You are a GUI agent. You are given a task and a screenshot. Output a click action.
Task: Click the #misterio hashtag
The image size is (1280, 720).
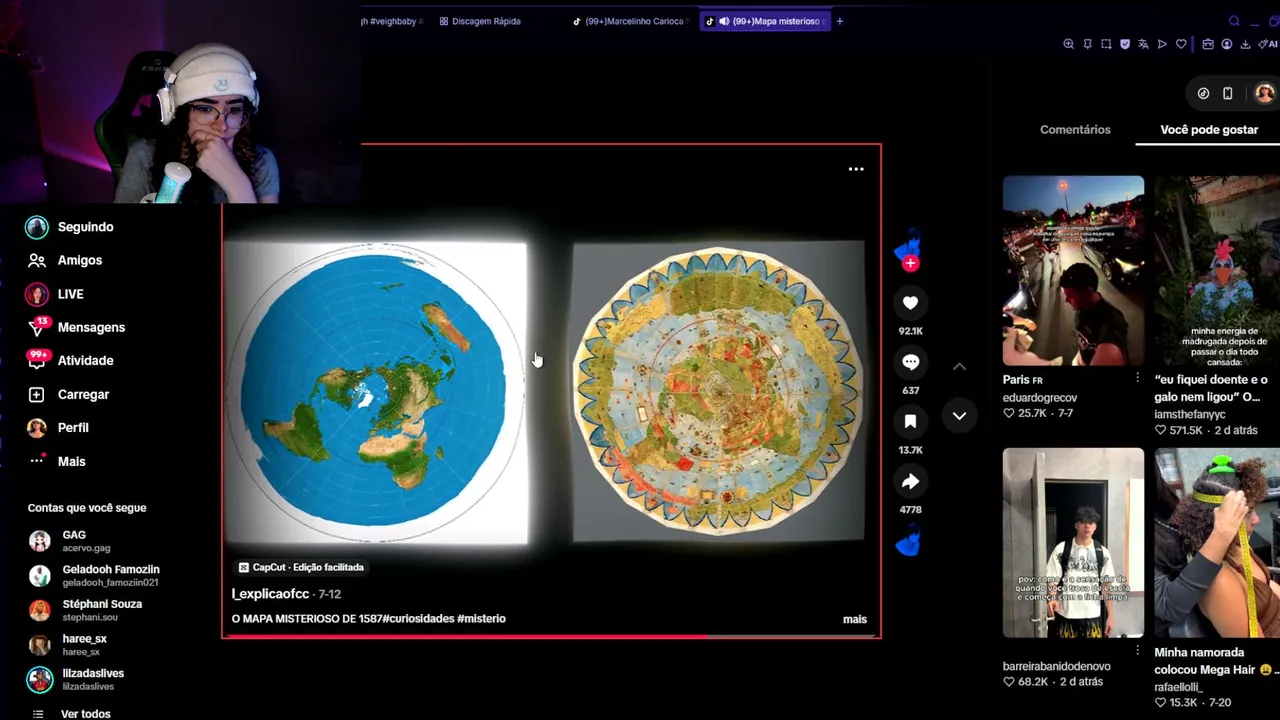pos(481,619)
